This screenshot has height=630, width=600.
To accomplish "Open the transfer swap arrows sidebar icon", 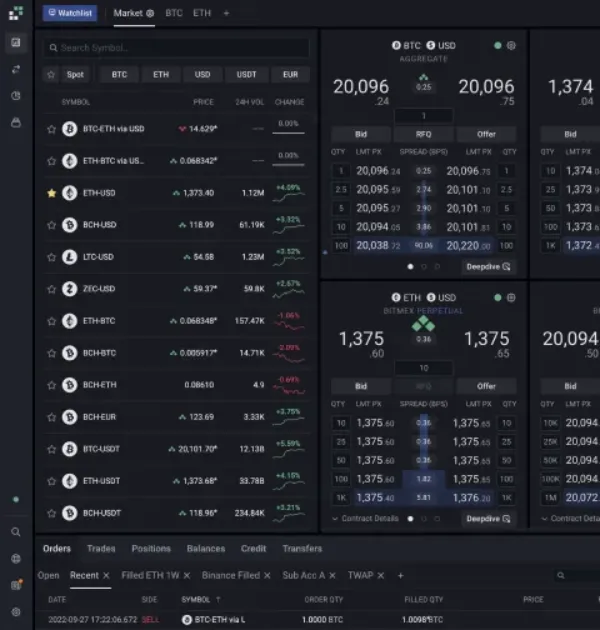I will (x=16, y=70).
